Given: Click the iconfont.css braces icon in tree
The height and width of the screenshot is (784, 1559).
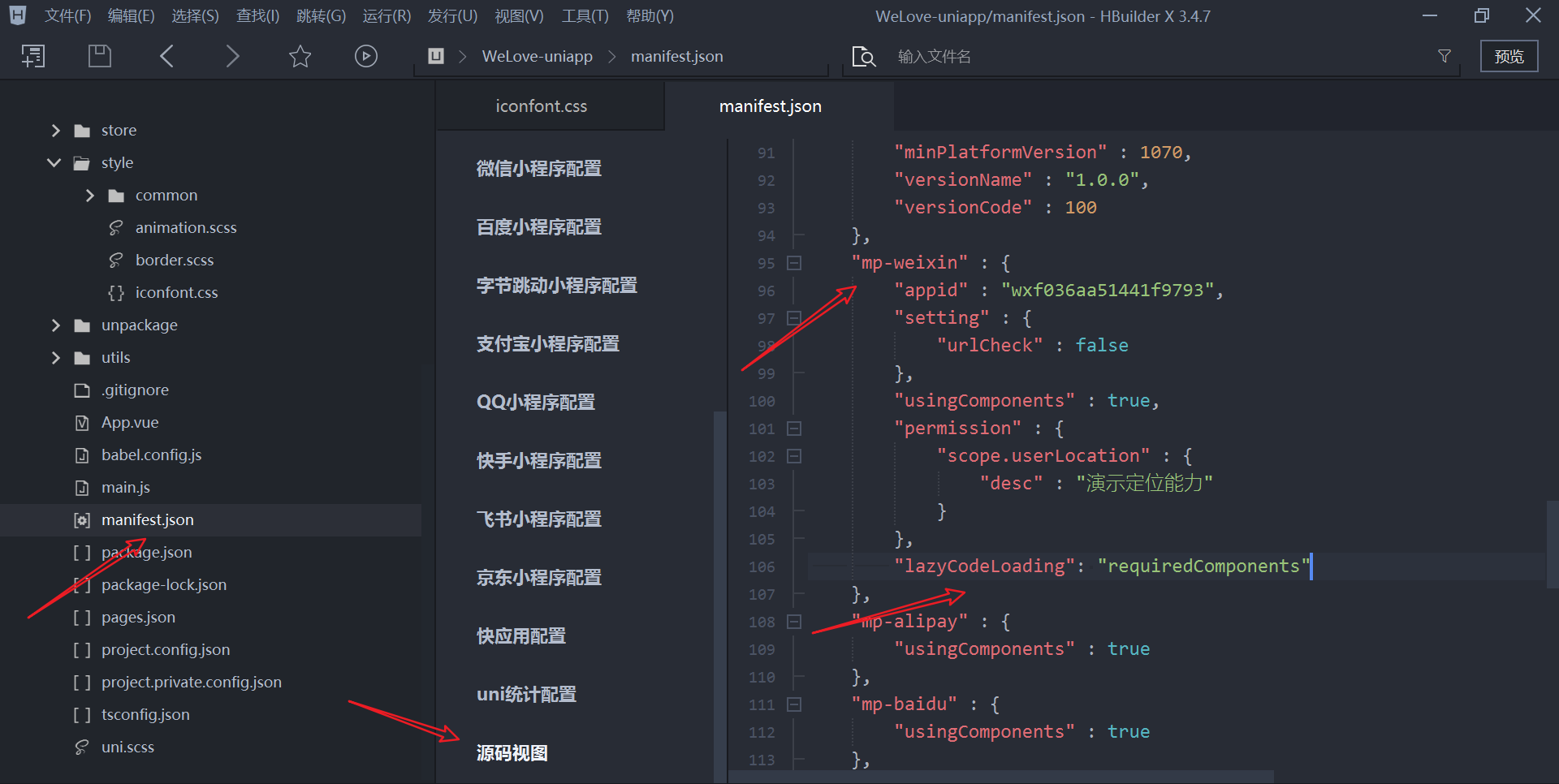Looking at the screenshot, I should (x=116, y=293).
